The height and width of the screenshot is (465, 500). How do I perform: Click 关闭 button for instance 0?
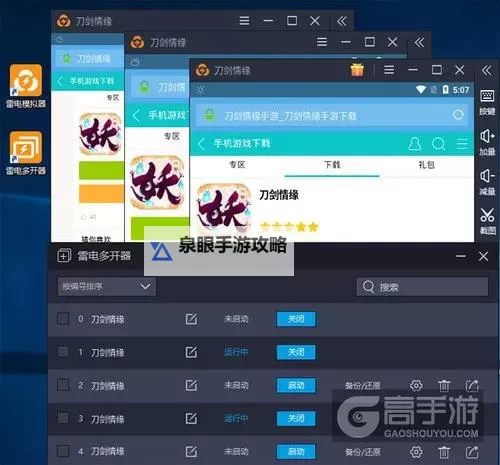click(296, 319)
